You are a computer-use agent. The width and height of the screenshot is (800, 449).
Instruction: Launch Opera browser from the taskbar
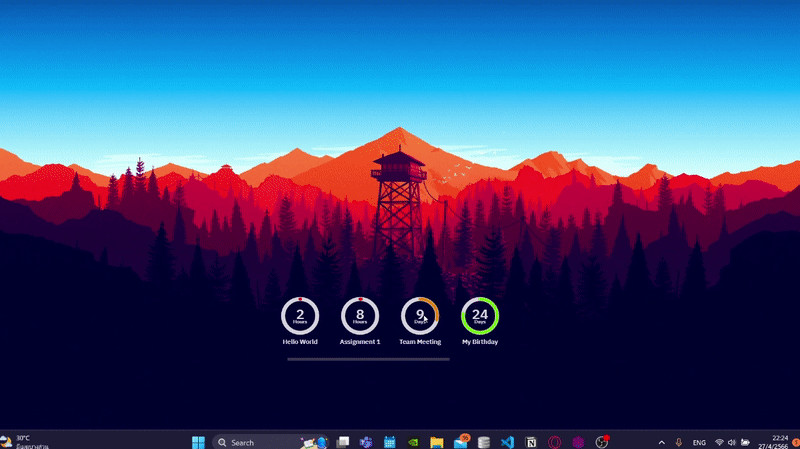[554, 442]
